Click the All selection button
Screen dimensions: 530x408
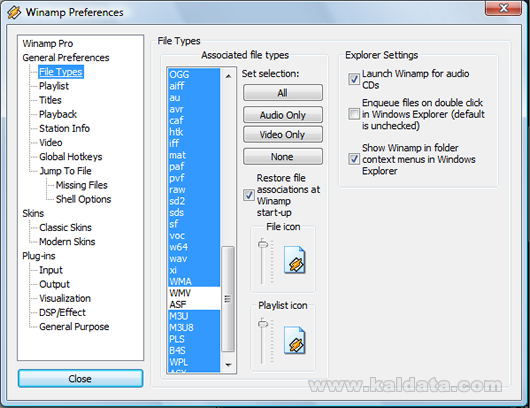point(283,93)
